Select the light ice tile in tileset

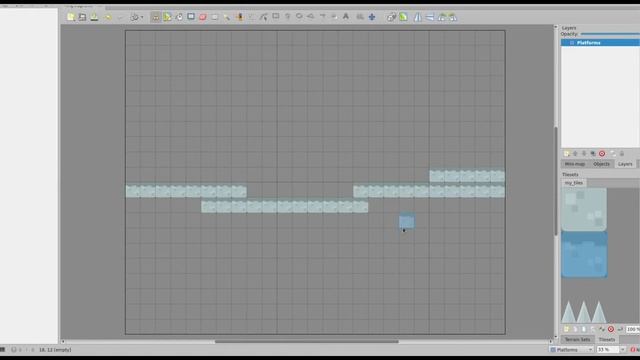pyautogui.click(x=584, y=209)
